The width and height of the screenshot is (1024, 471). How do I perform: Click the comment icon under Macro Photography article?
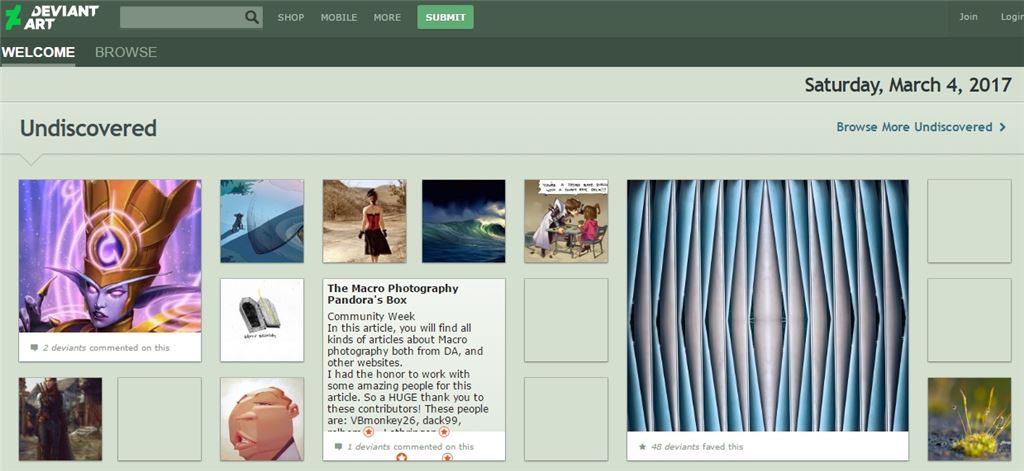click(x=337, y=447)
